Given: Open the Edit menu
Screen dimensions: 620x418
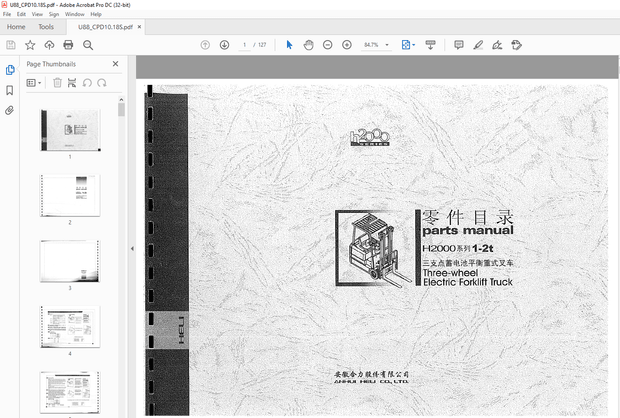Looking at the screenshot, I should pos(21,14).
